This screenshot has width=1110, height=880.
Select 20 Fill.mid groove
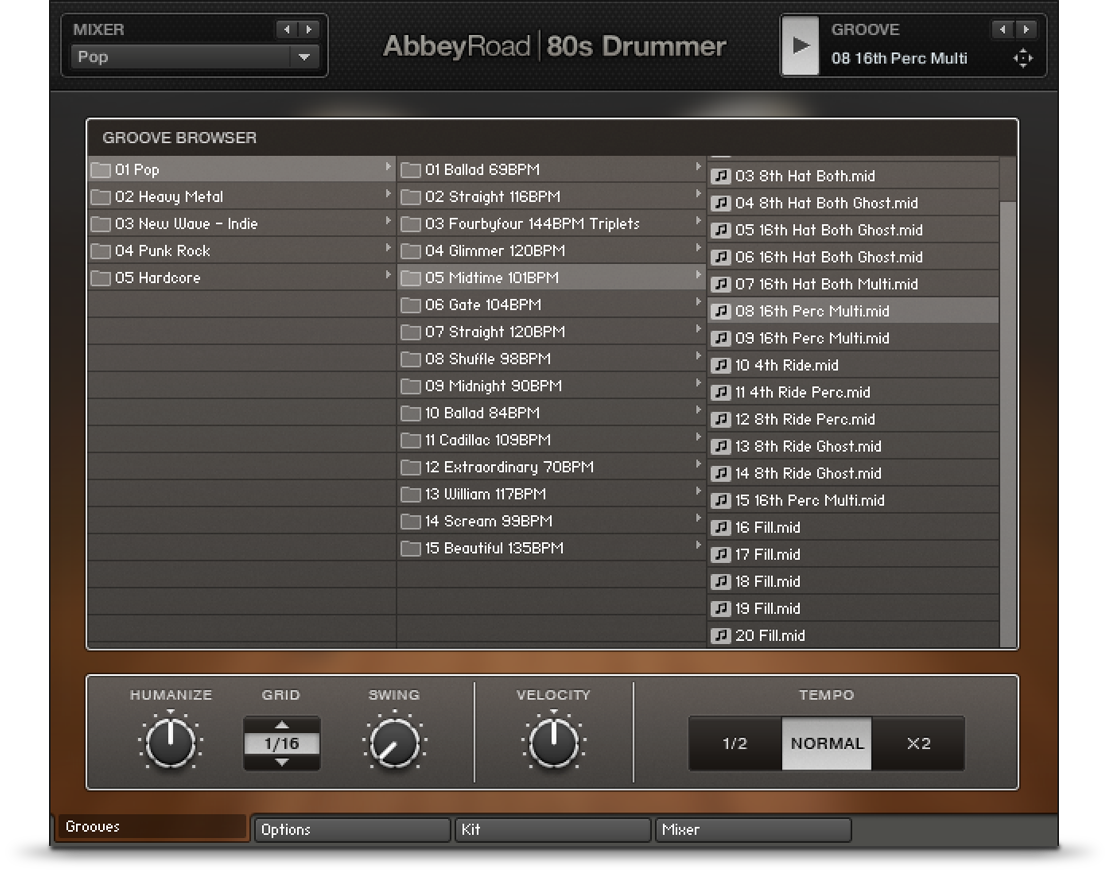[x=853, y=635]
